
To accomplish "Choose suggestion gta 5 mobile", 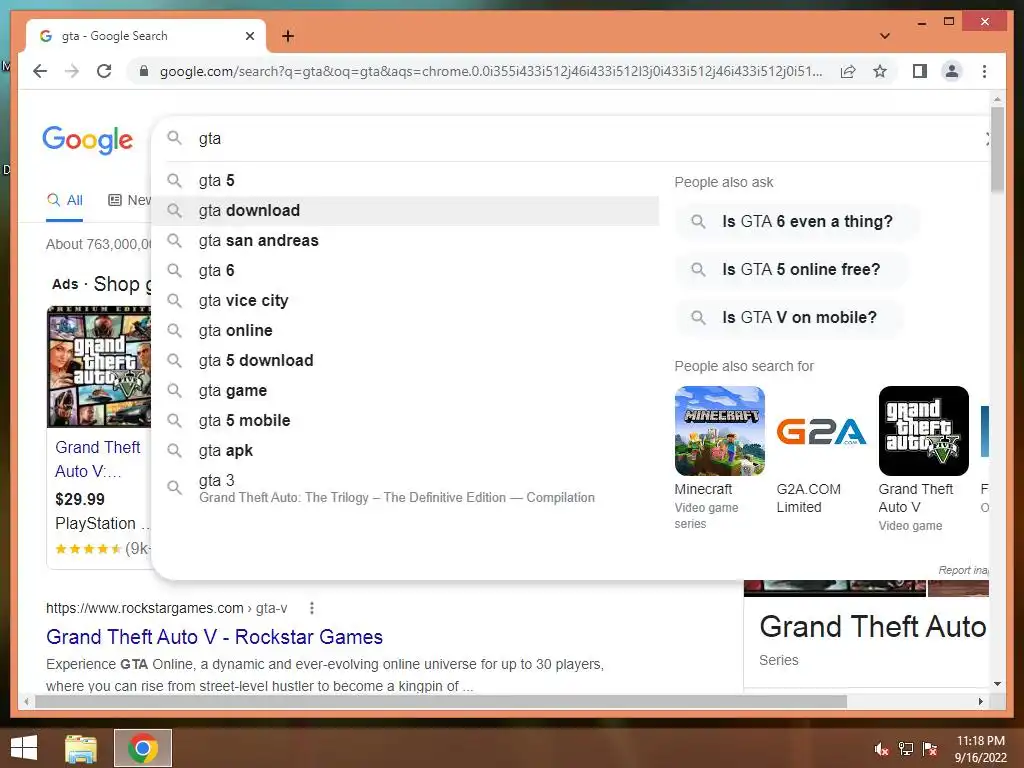I will coord(406,421).
